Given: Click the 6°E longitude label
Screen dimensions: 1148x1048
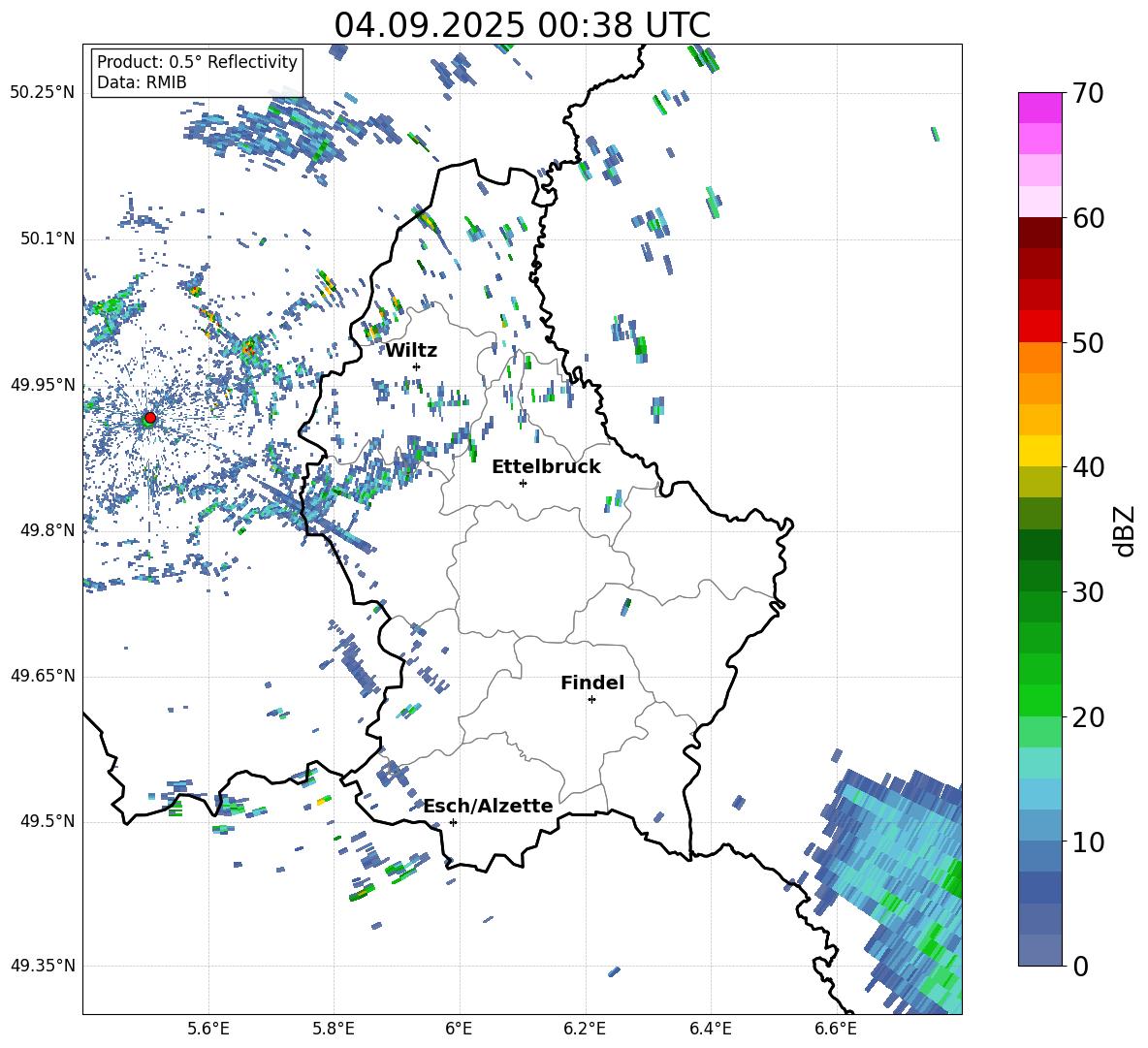Looking at the screenshot, I should (x=459, y=1029).
